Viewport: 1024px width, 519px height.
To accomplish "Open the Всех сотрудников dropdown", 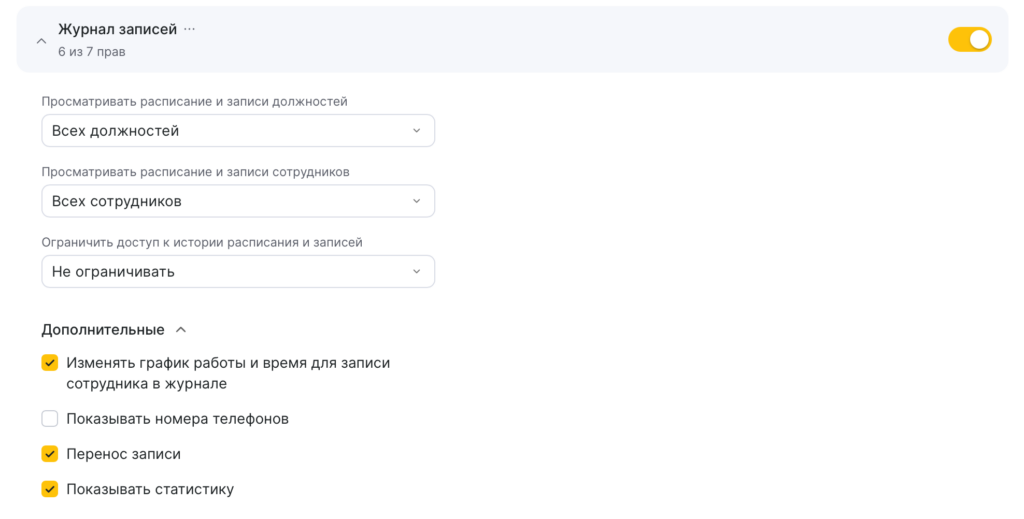I will [238, 201].
